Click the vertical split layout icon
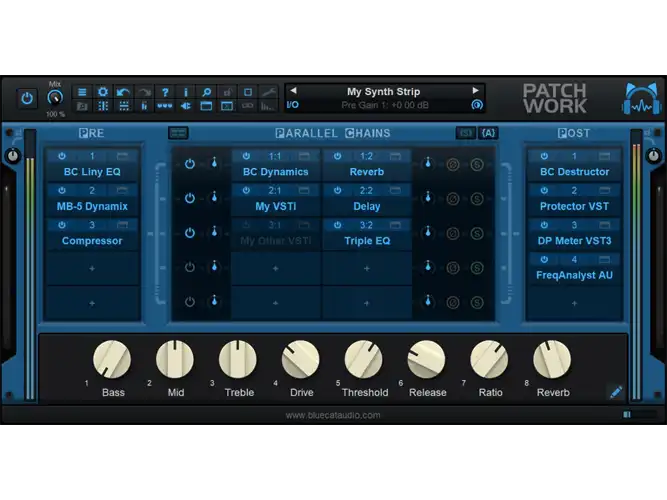 [x=103, y=106]
